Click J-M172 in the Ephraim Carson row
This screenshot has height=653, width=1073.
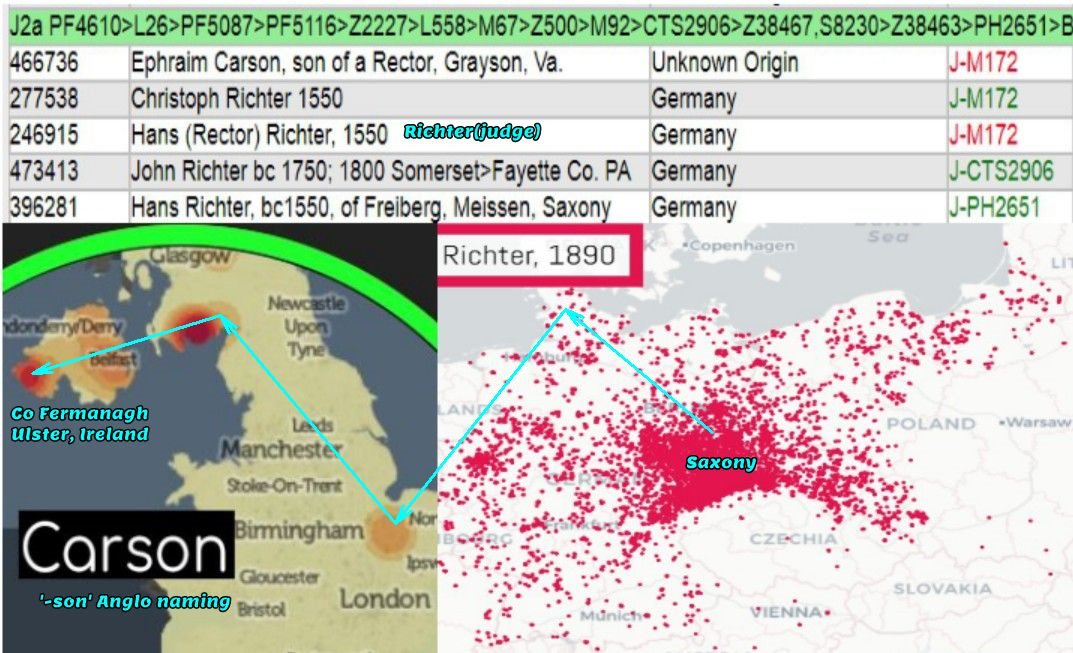[983, 63]
